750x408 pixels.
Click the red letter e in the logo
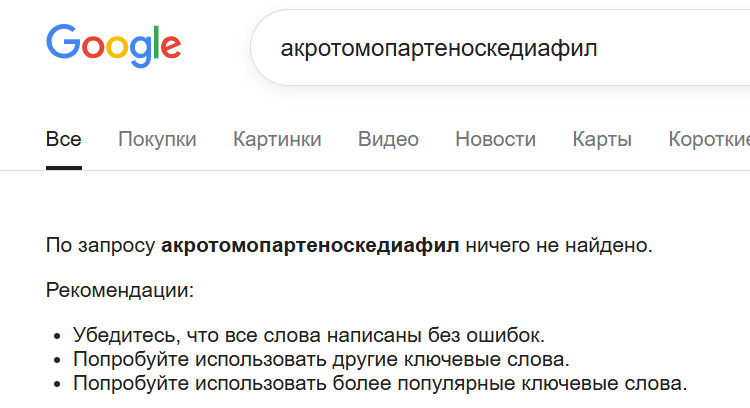170,48
